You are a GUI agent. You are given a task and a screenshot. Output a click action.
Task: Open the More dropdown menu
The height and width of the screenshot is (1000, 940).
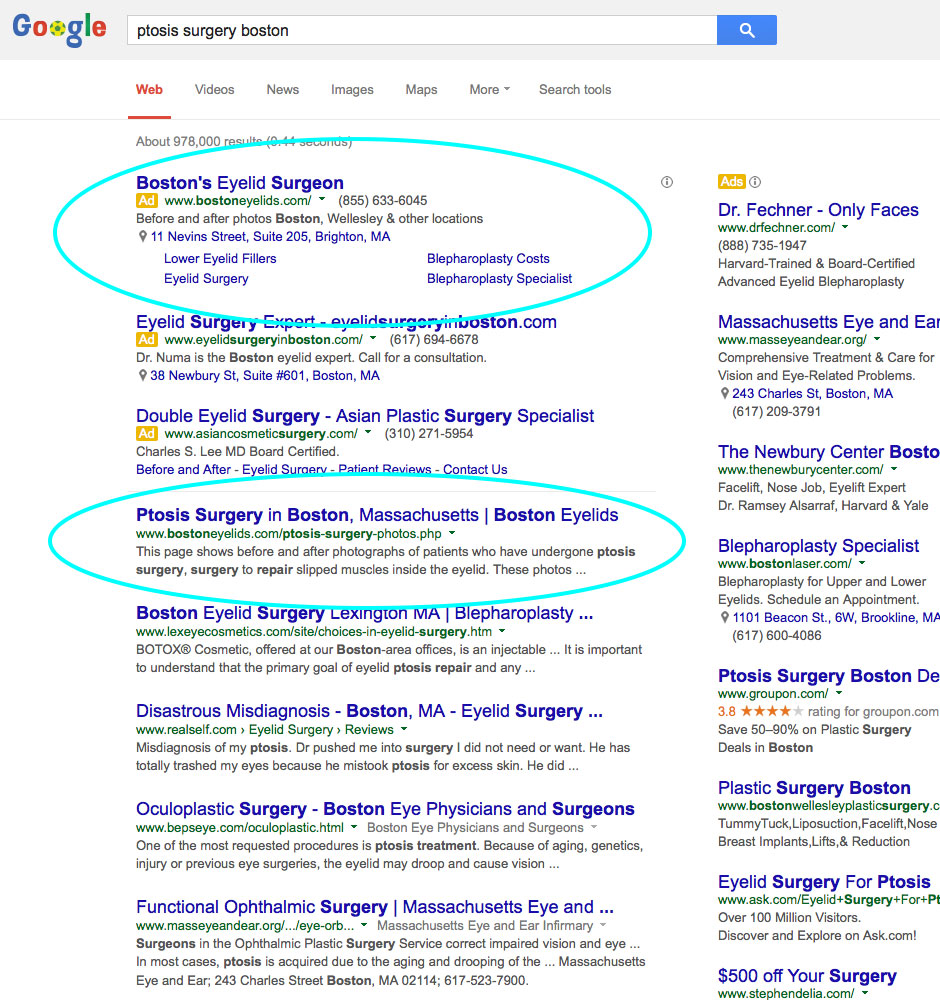pyautogui.click(x=489, y=90)
